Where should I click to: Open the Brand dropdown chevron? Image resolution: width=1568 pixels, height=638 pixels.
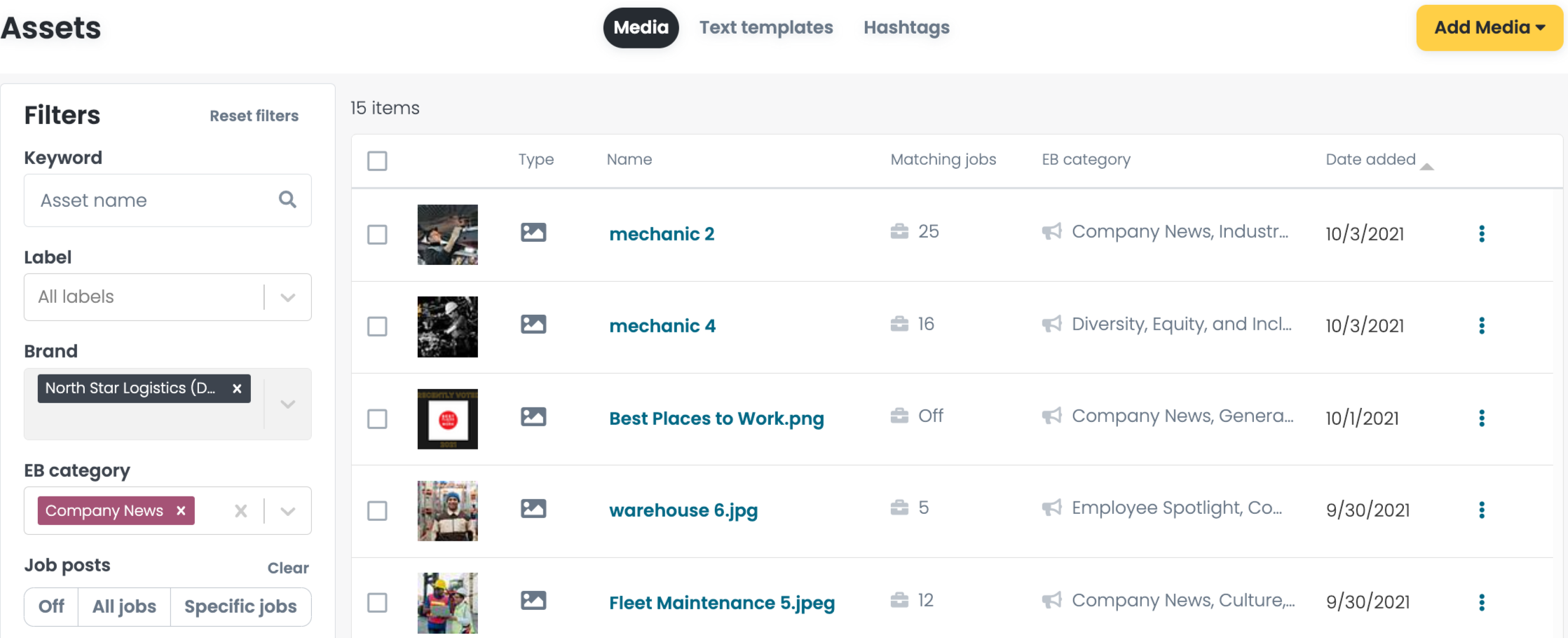[287, 404]
